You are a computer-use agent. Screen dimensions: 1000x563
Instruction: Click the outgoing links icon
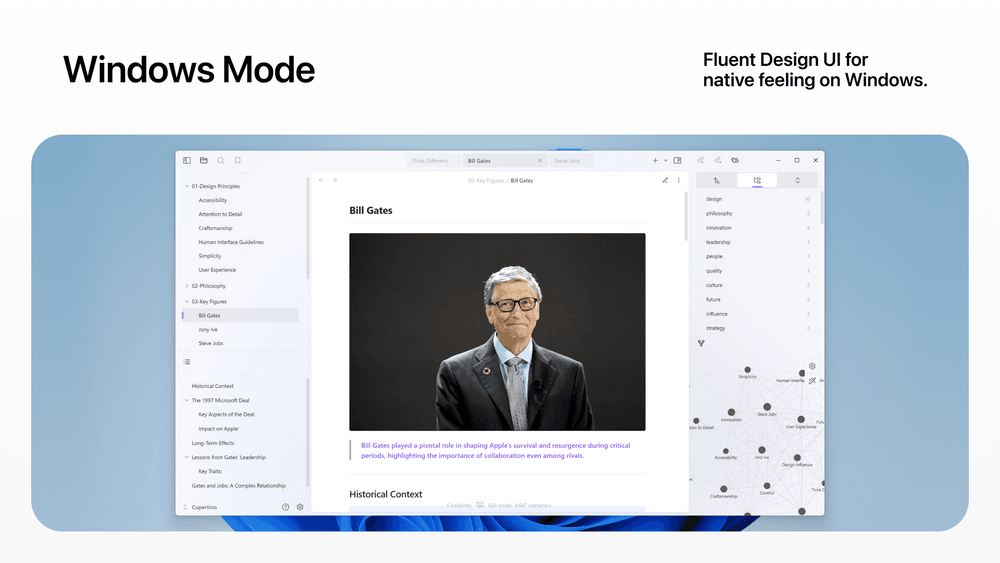point(717,161)
